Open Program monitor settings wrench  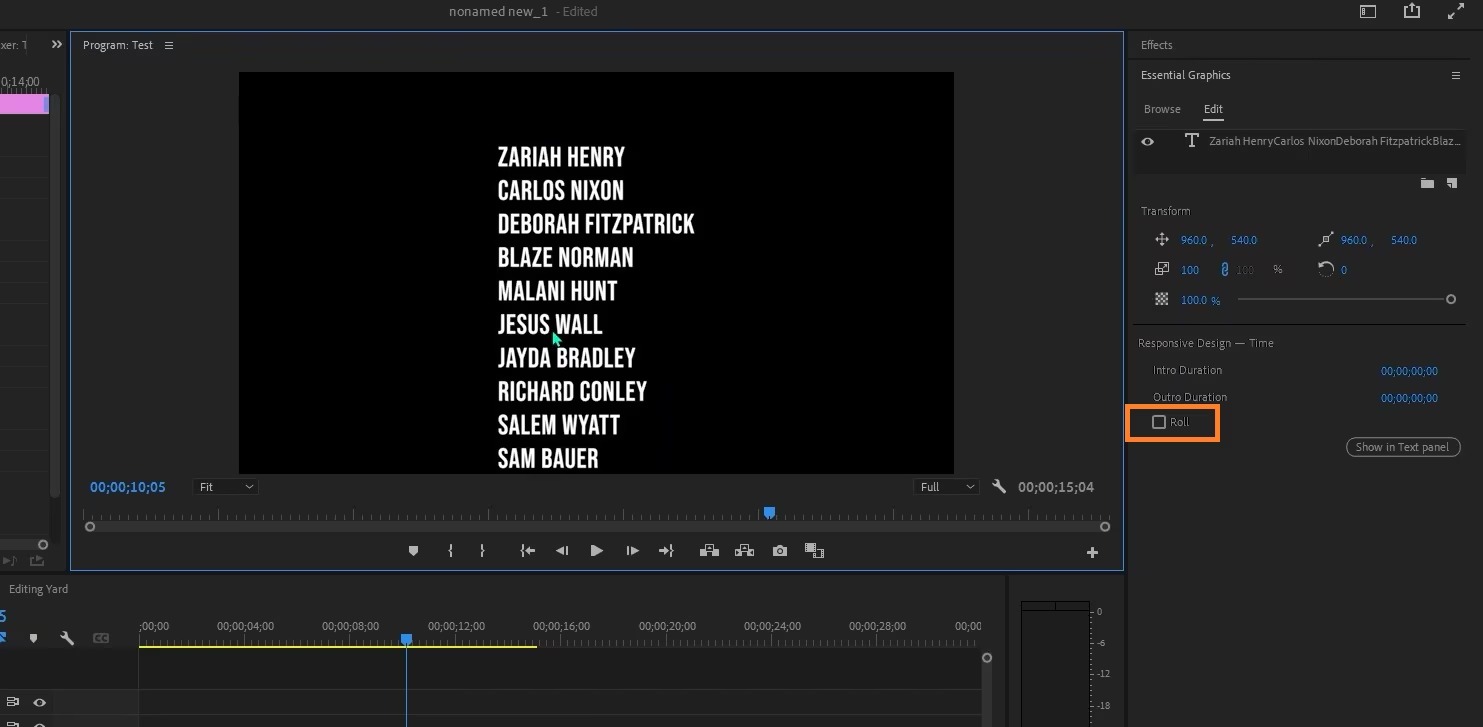click(x=998, y=487)
